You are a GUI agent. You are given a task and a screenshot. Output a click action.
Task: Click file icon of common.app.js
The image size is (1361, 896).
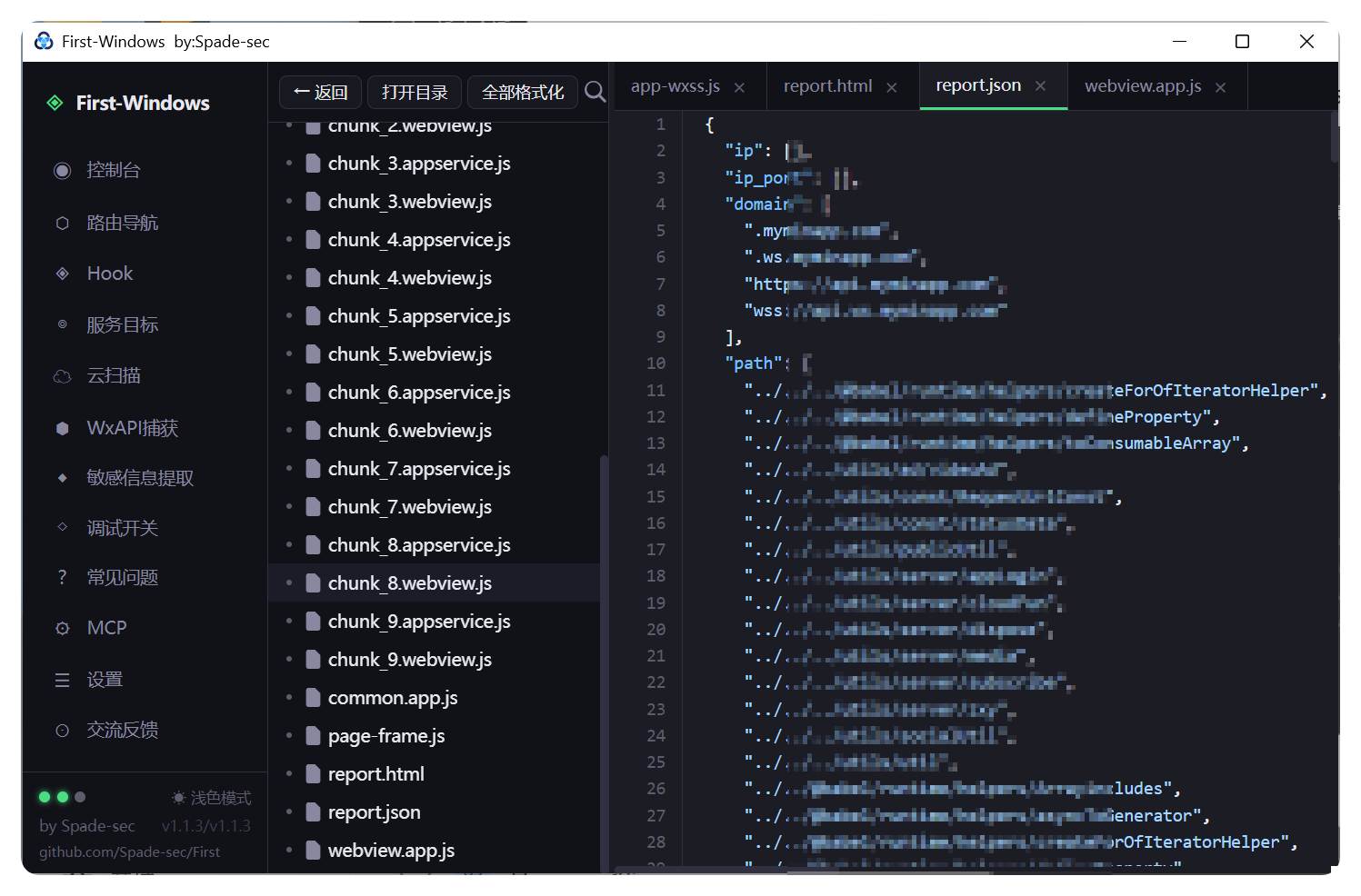coord(313,698)
